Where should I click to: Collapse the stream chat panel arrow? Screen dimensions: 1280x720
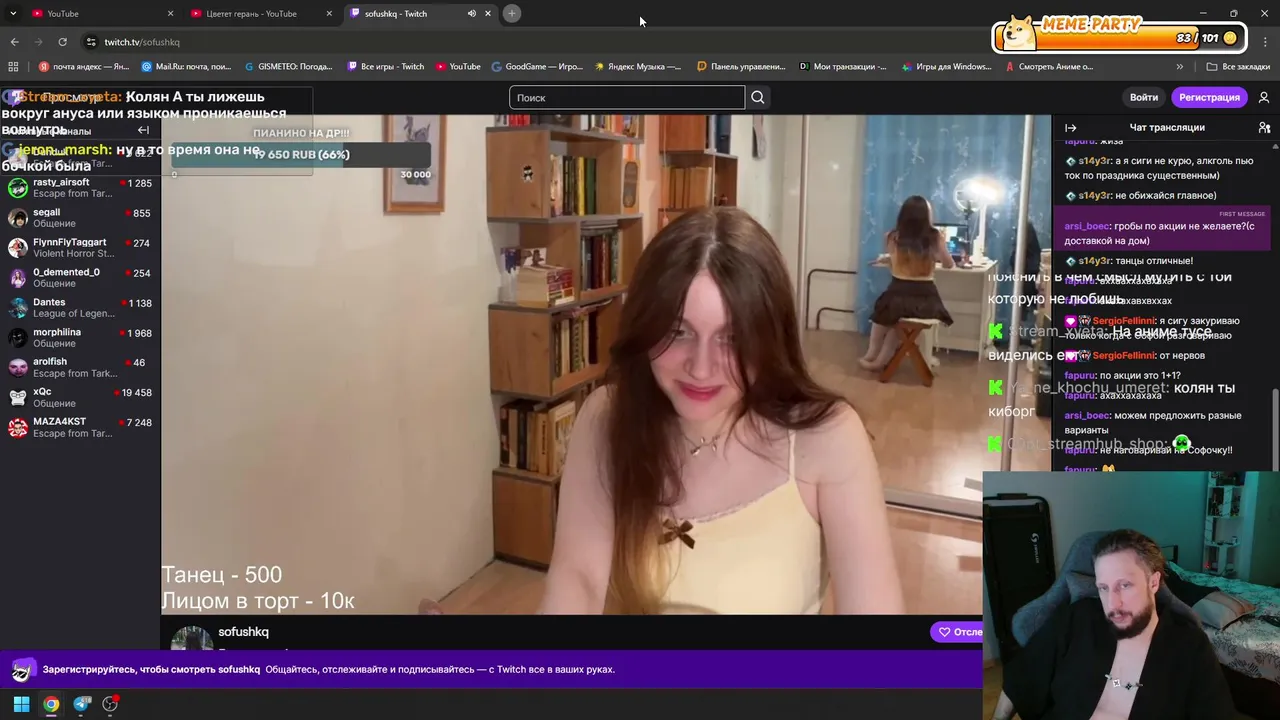1070,128
